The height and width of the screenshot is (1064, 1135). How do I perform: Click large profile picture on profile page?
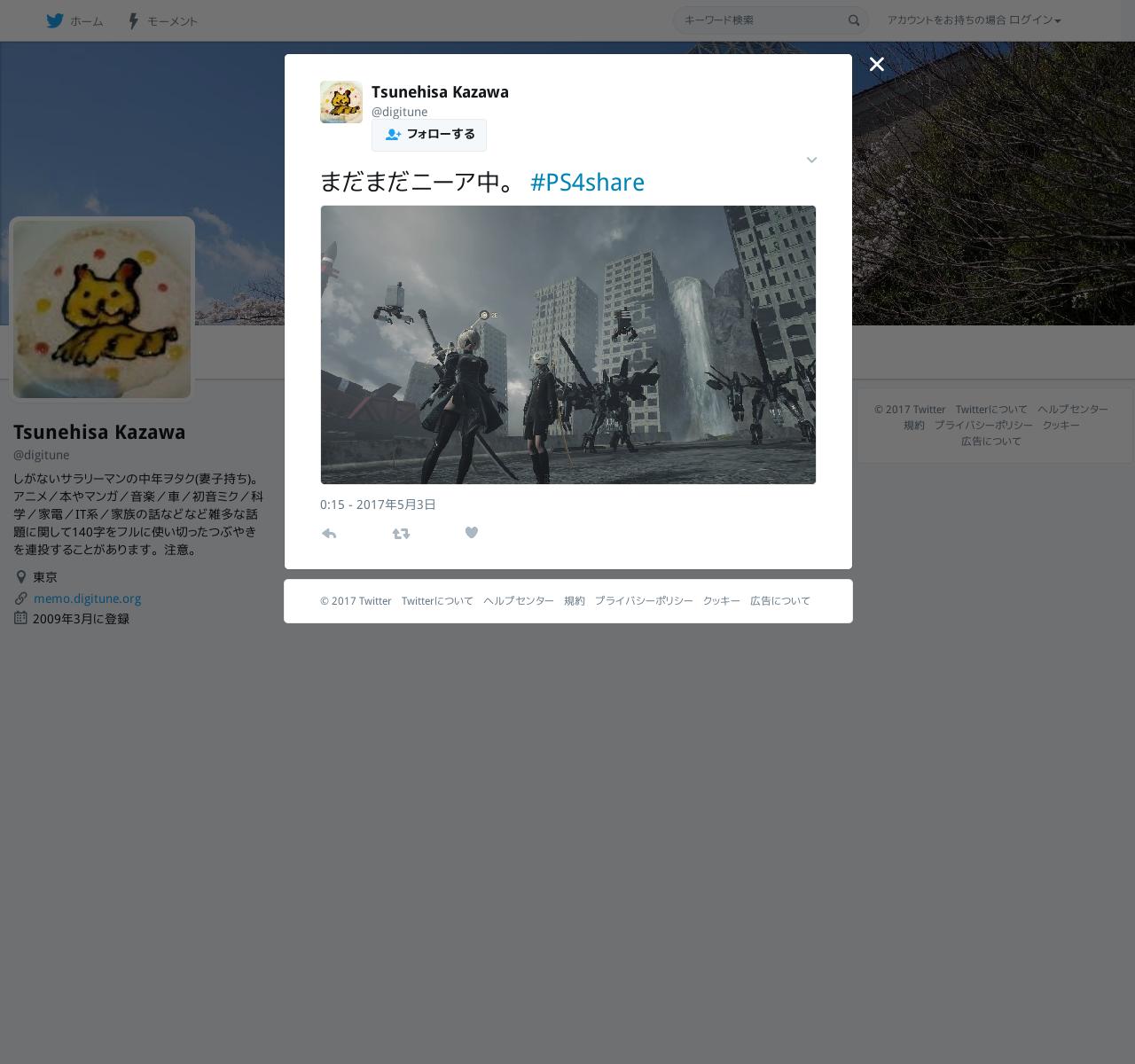point(102,309)
